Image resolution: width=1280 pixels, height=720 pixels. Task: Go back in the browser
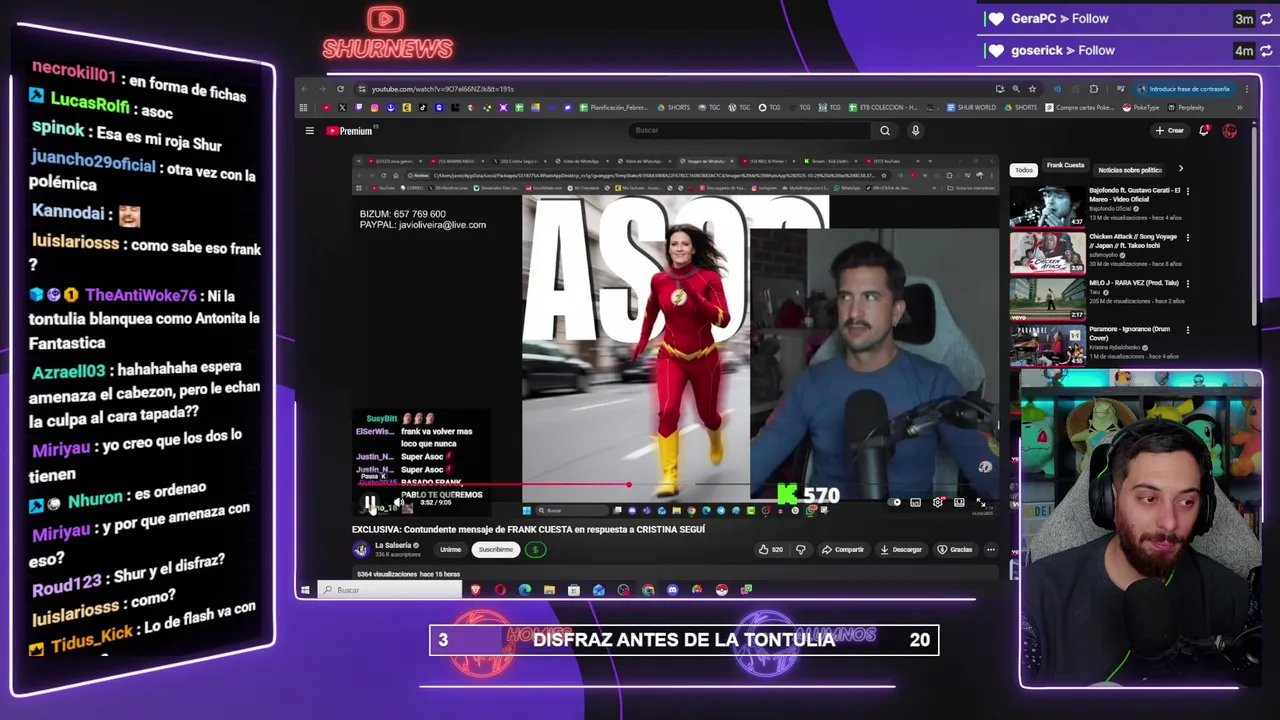[305, 89]
